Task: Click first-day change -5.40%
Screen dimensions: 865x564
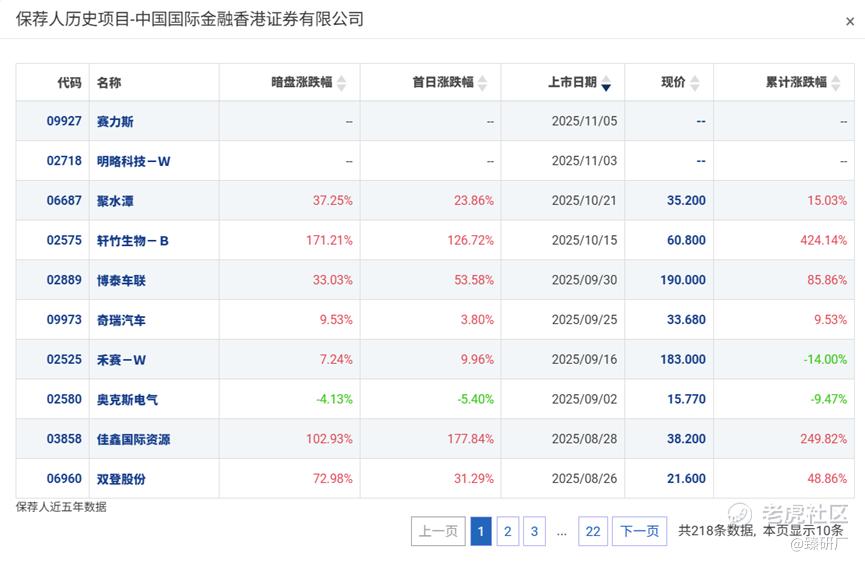Action: point(476,399)
